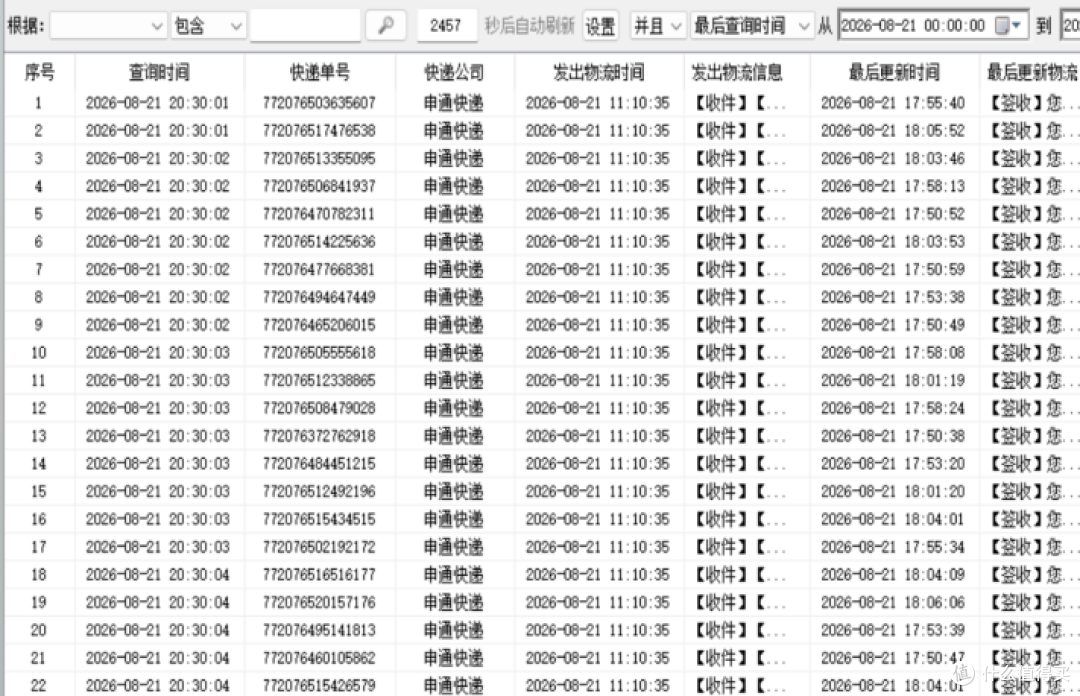Select tracking number 772076502192172
The width and height of the screenshot is (1080, 696).
[x=319, y=547]
